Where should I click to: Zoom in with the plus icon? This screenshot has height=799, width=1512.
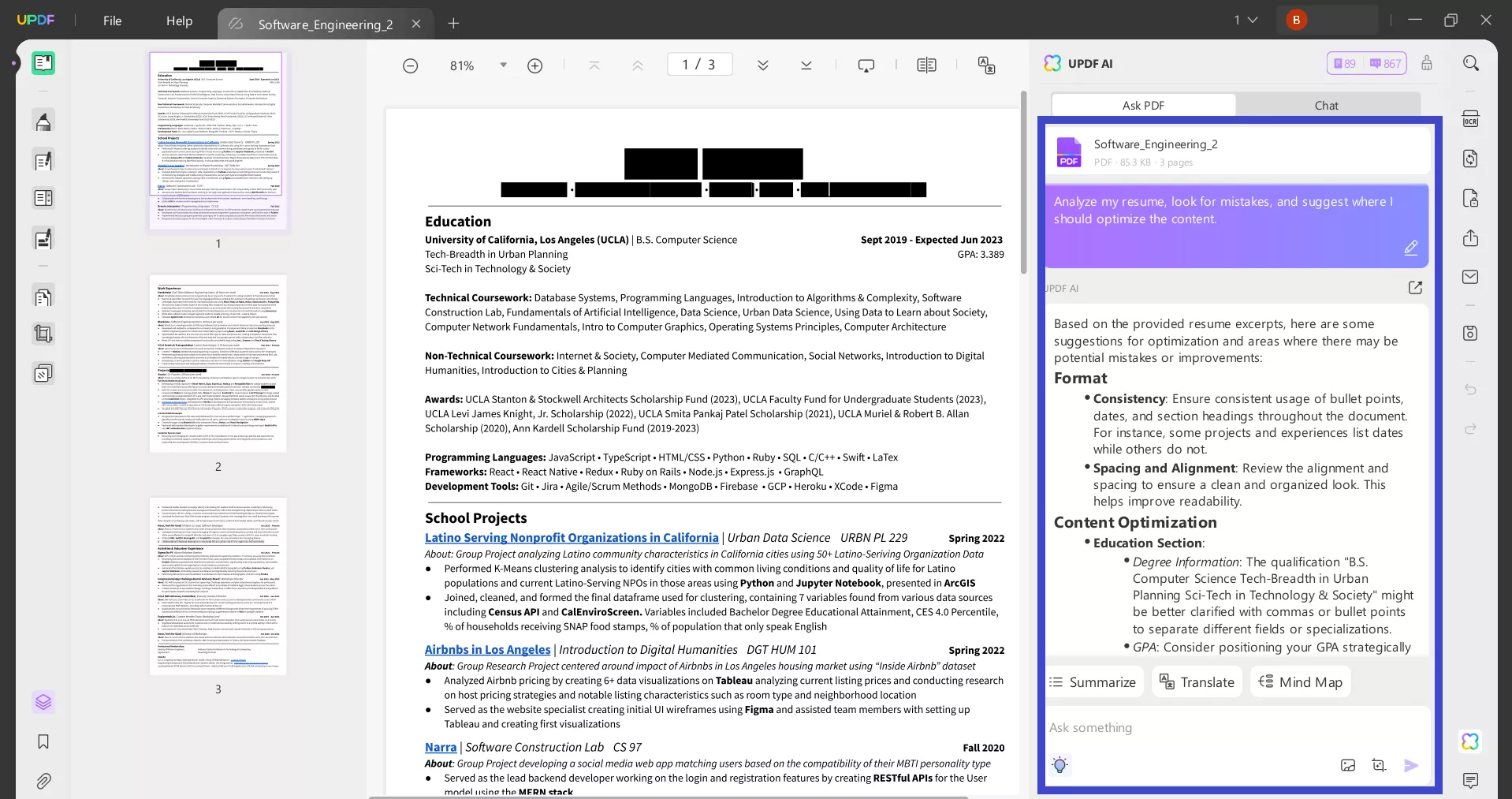[x=534, y=65]
